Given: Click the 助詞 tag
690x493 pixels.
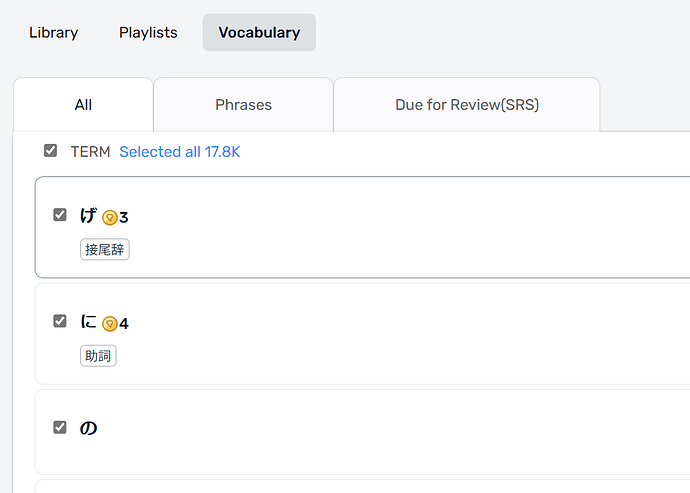Looking at the screenshot, I should coord(98,355).
